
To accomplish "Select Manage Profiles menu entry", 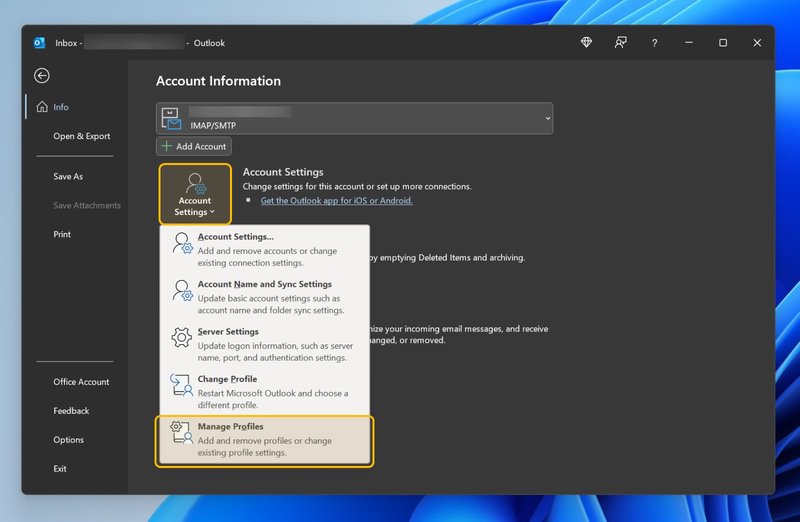I will (265, 441).
